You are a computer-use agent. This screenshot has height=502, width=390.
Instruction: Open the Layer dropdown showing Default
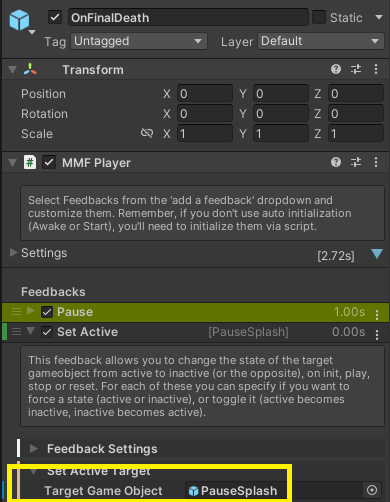pyautogui.click(x=321, y=41)
